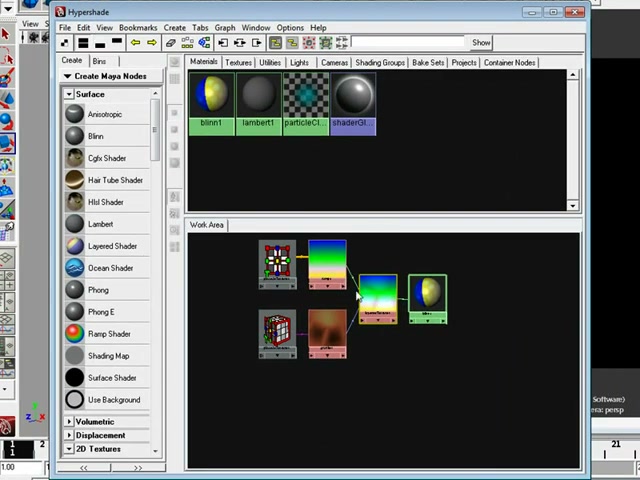Open the Graph menu
The image size is (640, 480).
(225, 28)
